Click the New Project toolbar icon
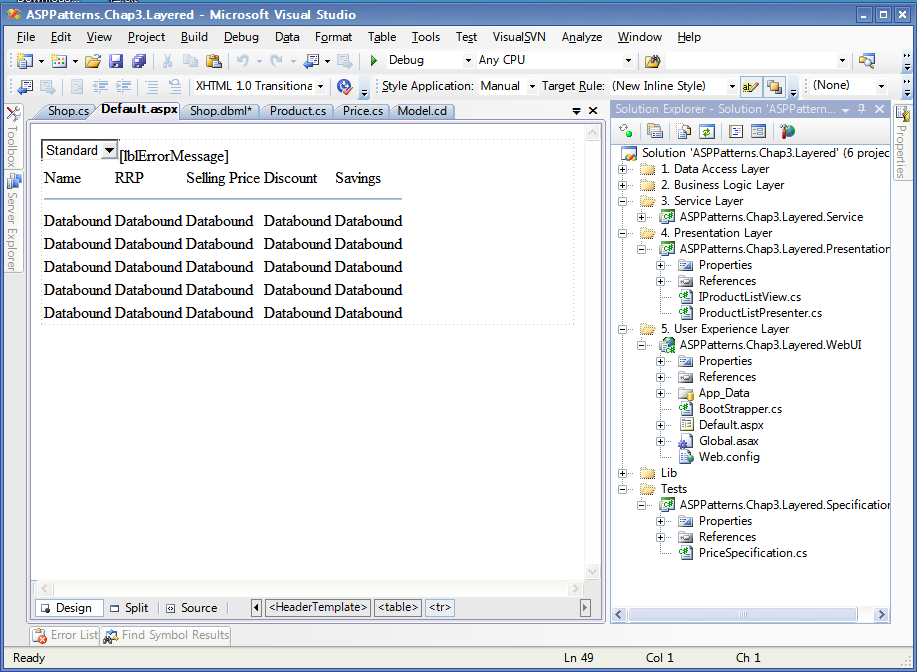Viewport: 917px width, 672px height. coord(25,60)
